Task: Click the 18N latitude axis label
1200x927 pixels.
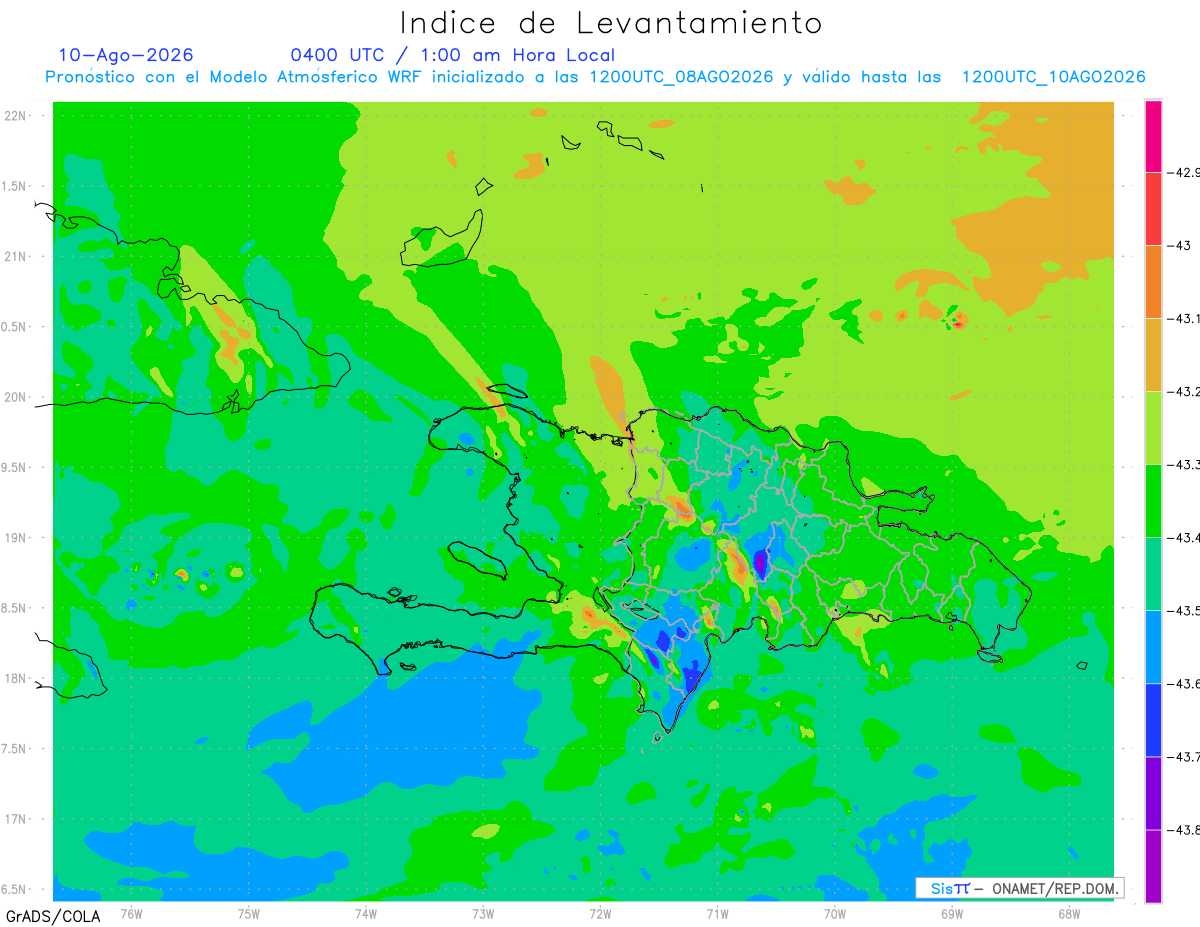Action: (x=17, y=678)
